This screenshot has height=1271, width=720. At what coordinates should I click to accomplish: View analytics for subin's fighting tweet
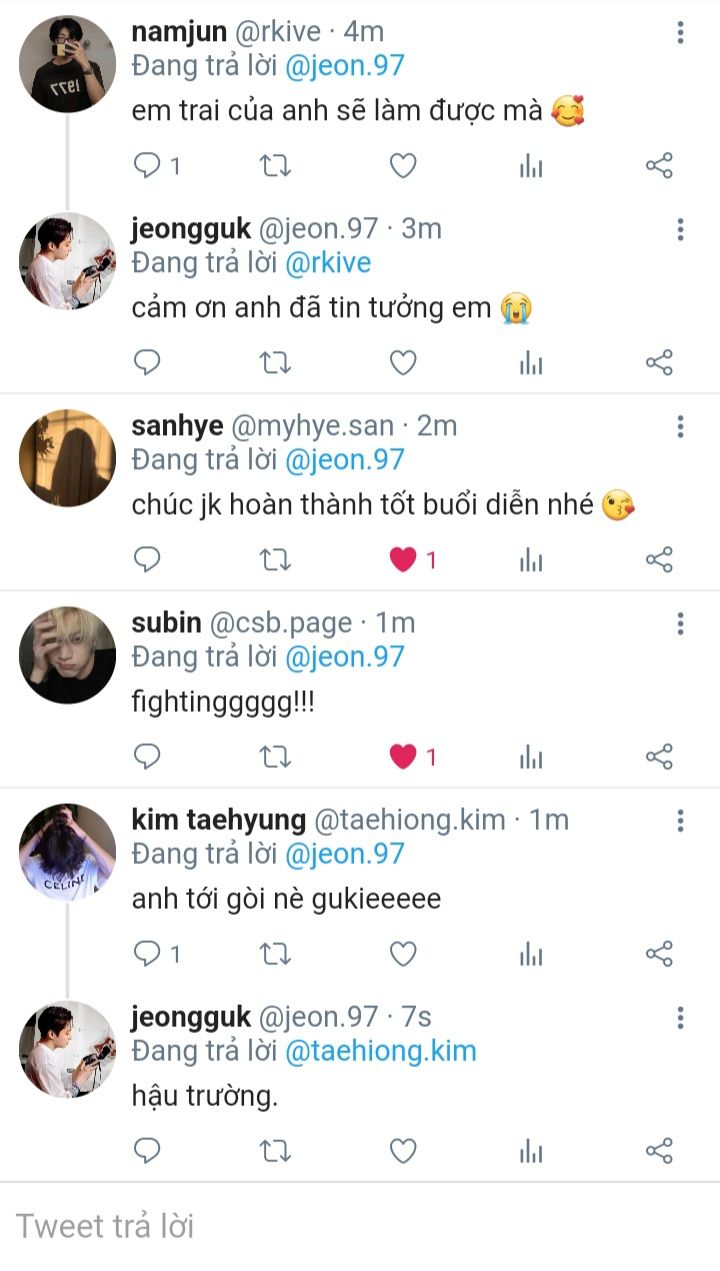tap(531, 757)
